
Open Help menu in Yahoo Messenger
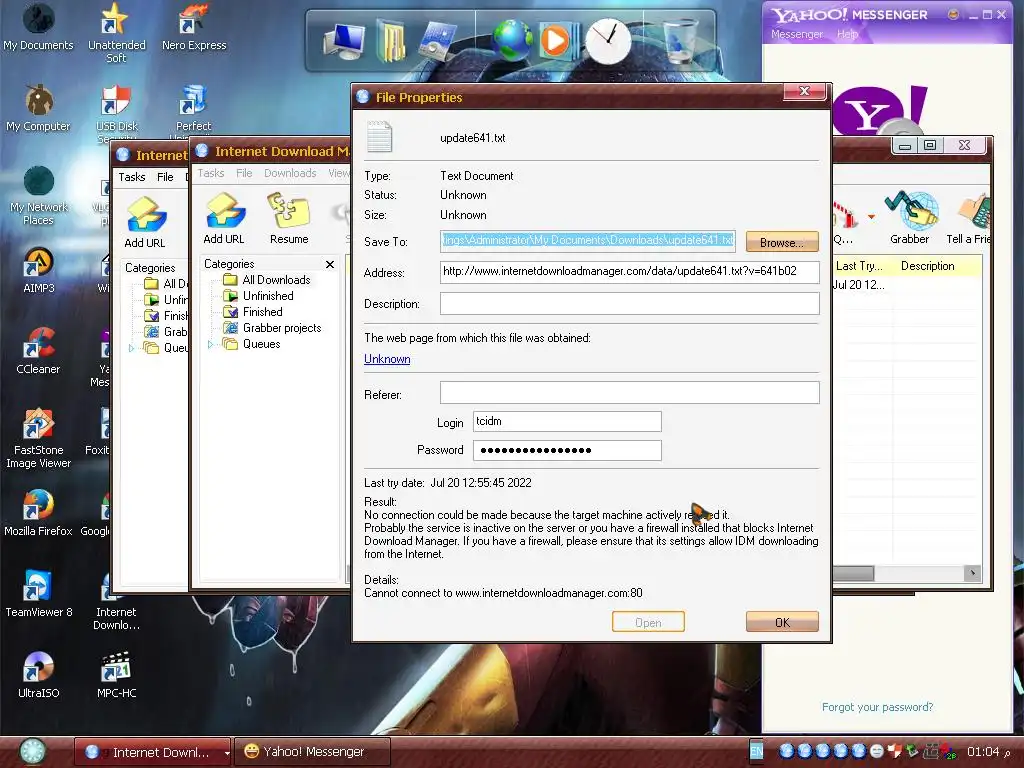pyautogui.click(x=847, y=34)
